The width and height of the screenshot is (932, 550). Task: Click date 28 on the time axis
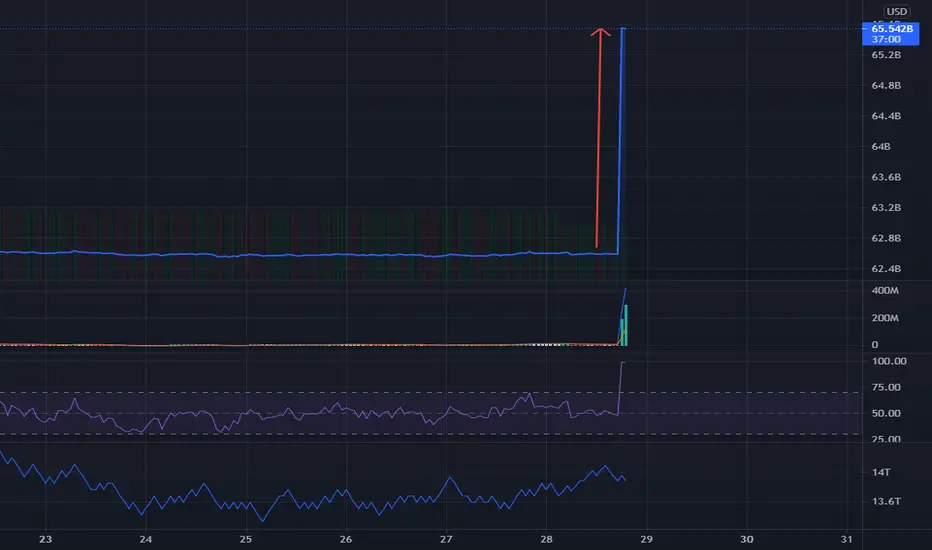[546, 539]
